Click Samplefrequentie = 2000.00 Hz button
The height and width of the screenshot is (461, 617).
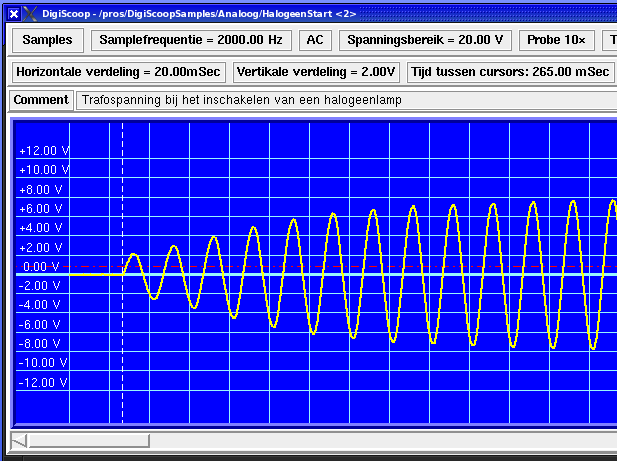190,40
